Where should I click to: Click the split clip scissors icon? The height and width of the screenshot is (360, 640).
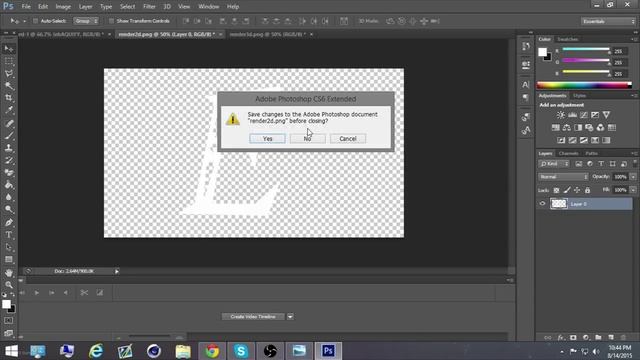[84, 293]
